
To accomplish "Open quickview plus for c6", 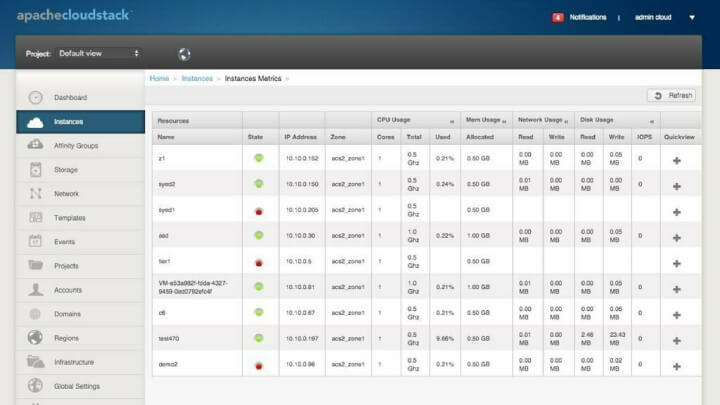I will pyautogui.click(x=676, y=315).
